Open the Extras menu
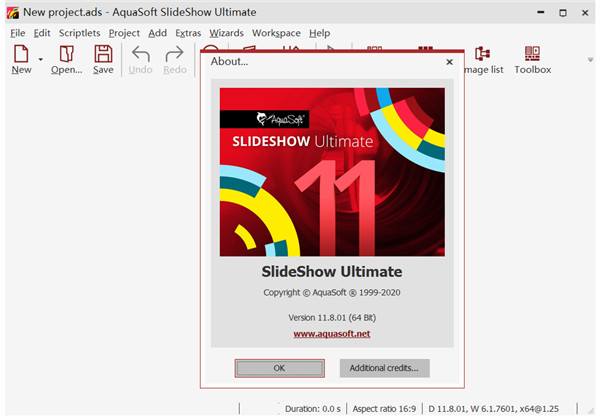This screenshot has width=600, height=420. pyautogui.click(x=188, y=33)
